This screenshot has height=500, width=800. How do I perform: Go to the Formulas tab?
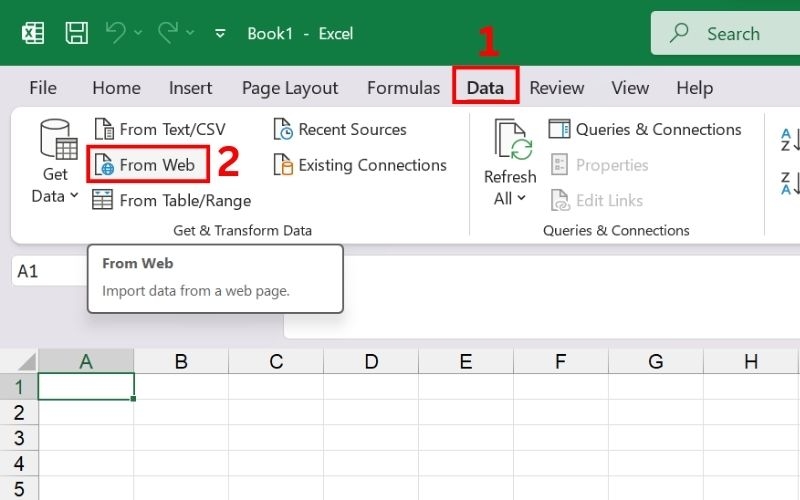tap(404, 88)
